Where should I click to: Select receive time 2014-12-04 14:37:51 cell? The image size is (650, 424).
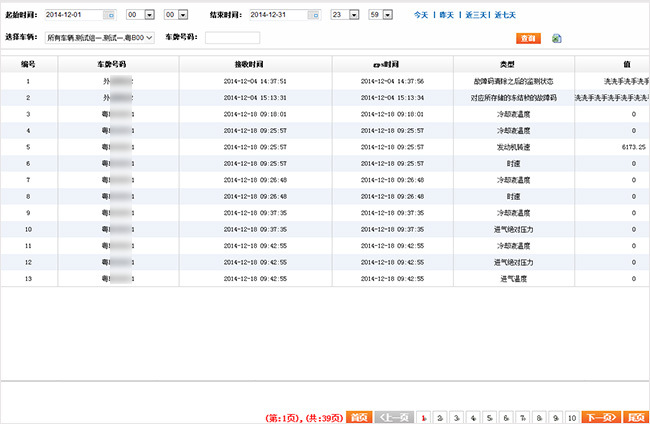tap(255, 81)
